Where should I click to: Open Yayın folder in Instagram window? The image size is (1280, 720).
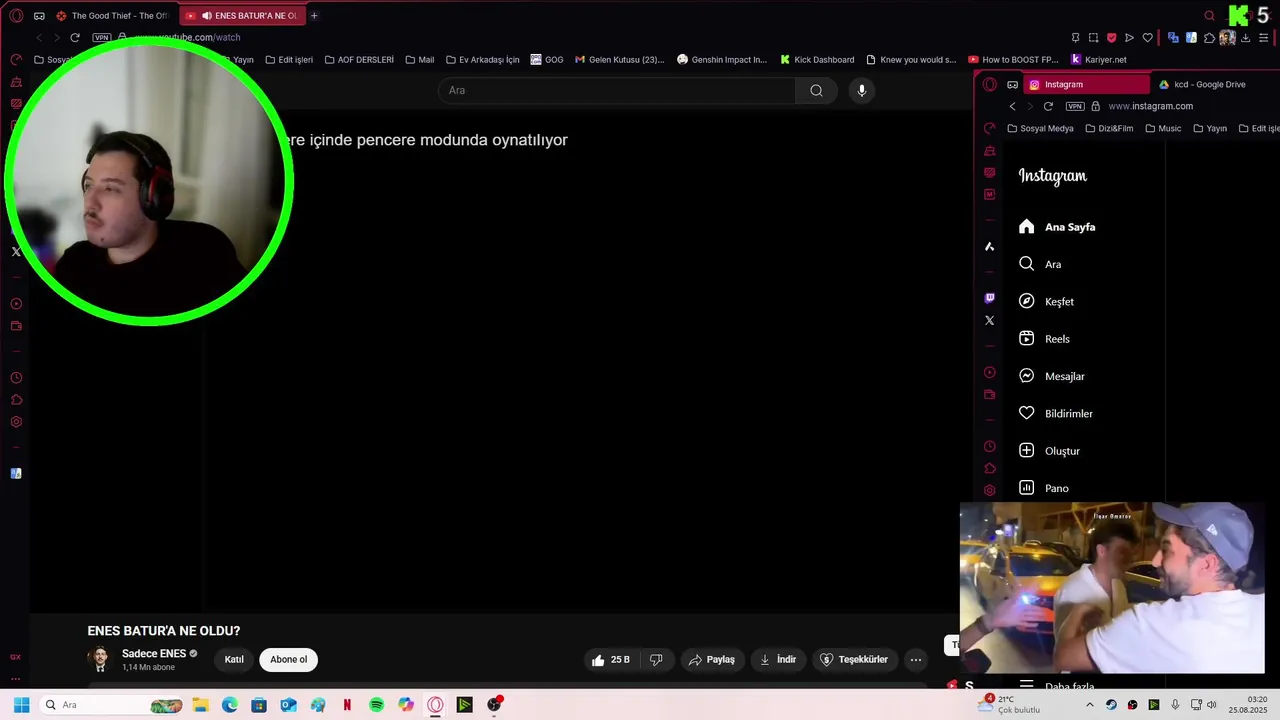(x=1209, y=129)
